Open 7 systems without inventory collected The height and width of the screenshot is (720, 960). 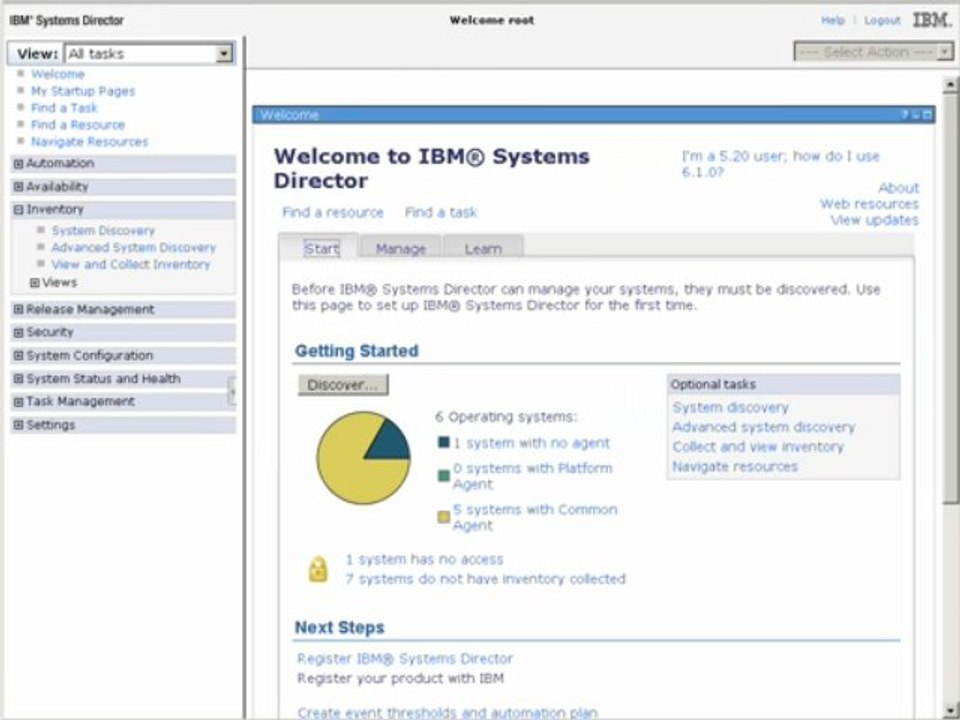[486, 579]
